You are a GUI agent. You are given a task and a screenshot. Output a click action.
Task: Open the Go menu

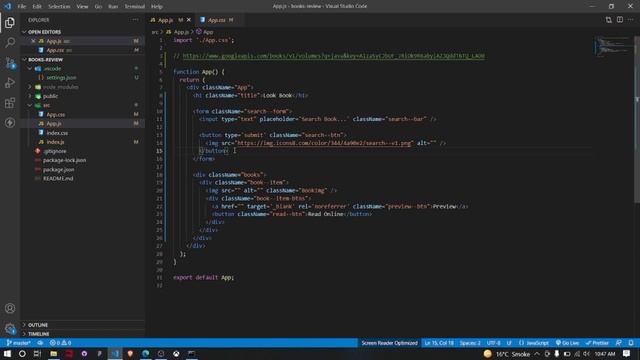coord(98,7)
